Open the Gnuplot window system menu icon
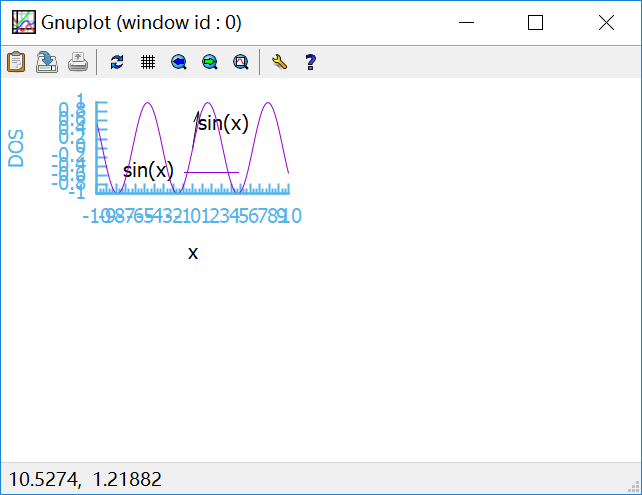The height and width of the screenshot is (495, 642). click(x=23, y=22)
